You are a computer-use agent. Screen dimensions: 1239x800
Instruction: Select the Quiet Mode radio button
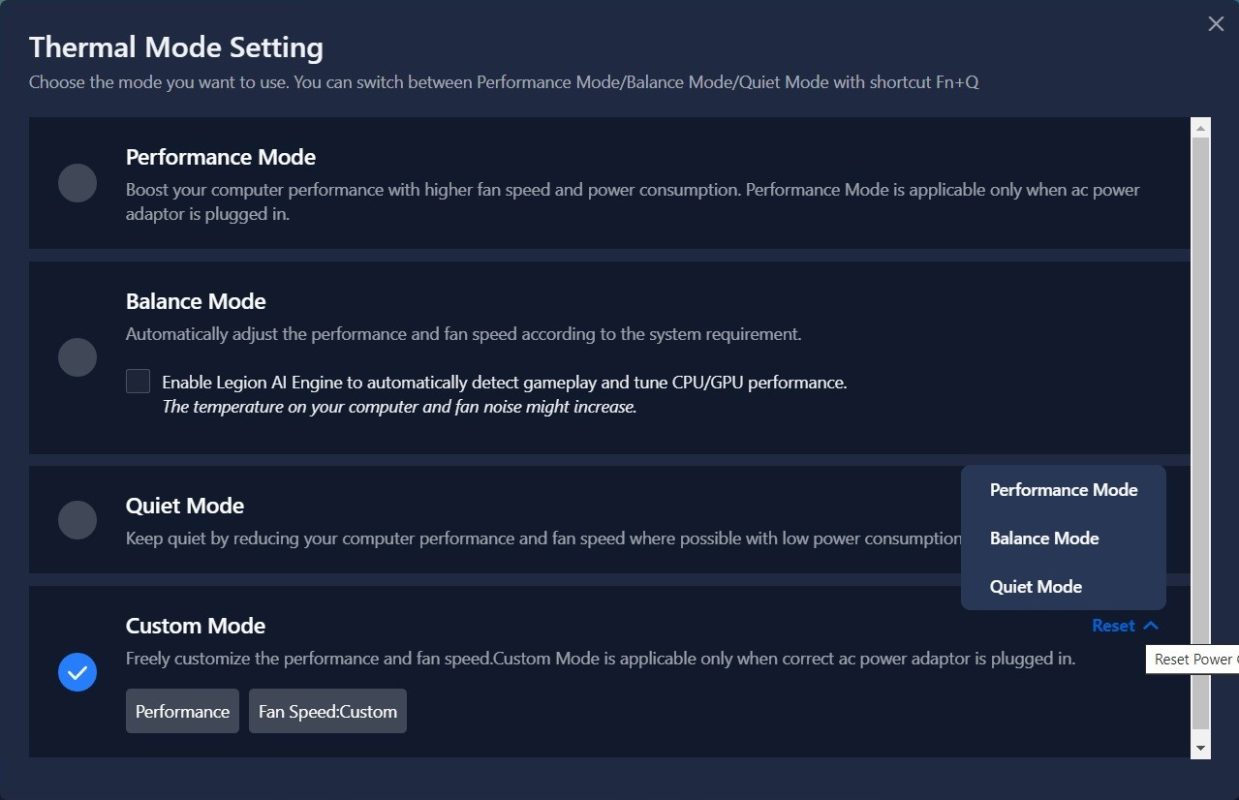point(77,520)
